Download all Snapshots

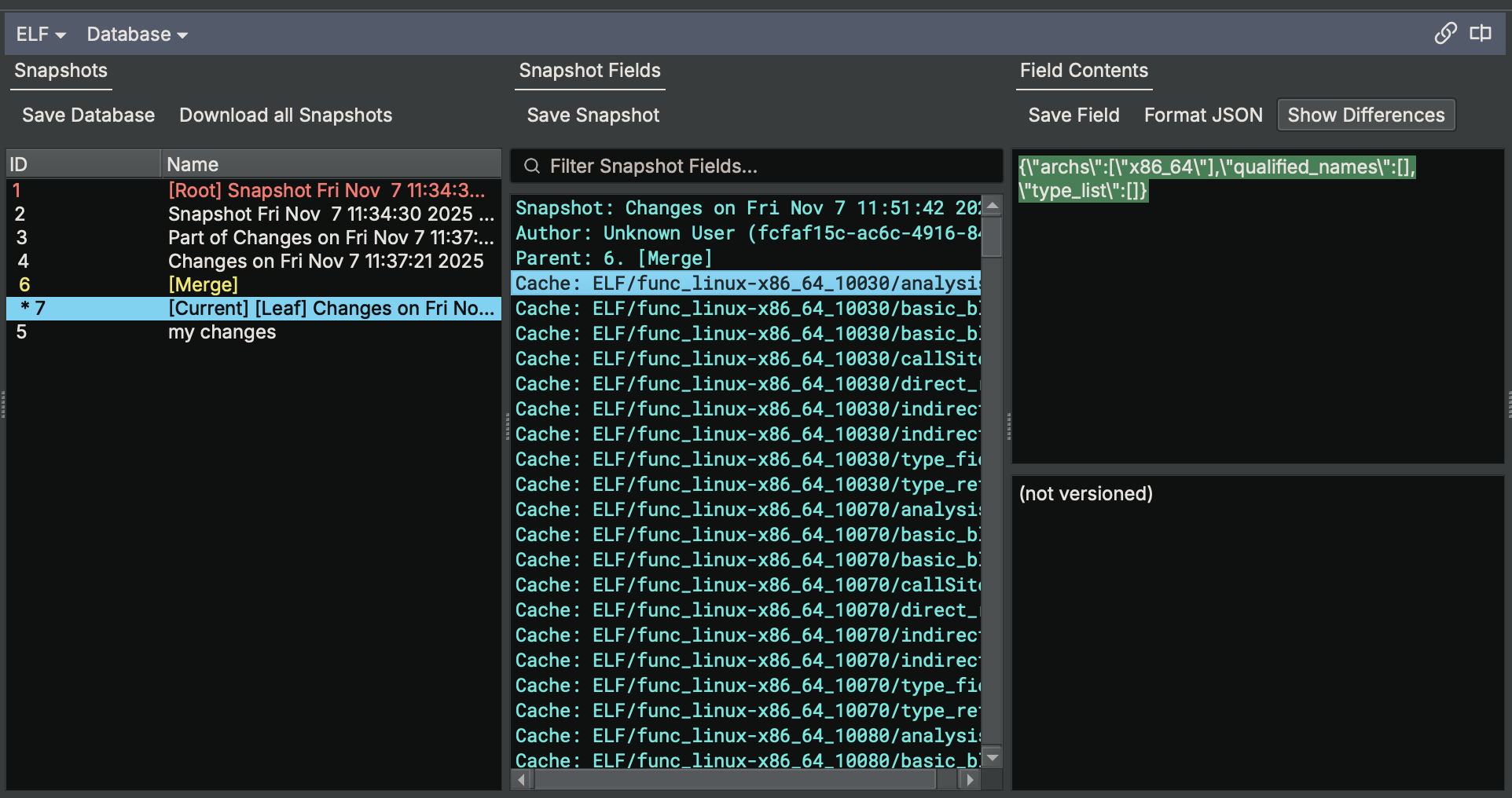pos(285,115)
